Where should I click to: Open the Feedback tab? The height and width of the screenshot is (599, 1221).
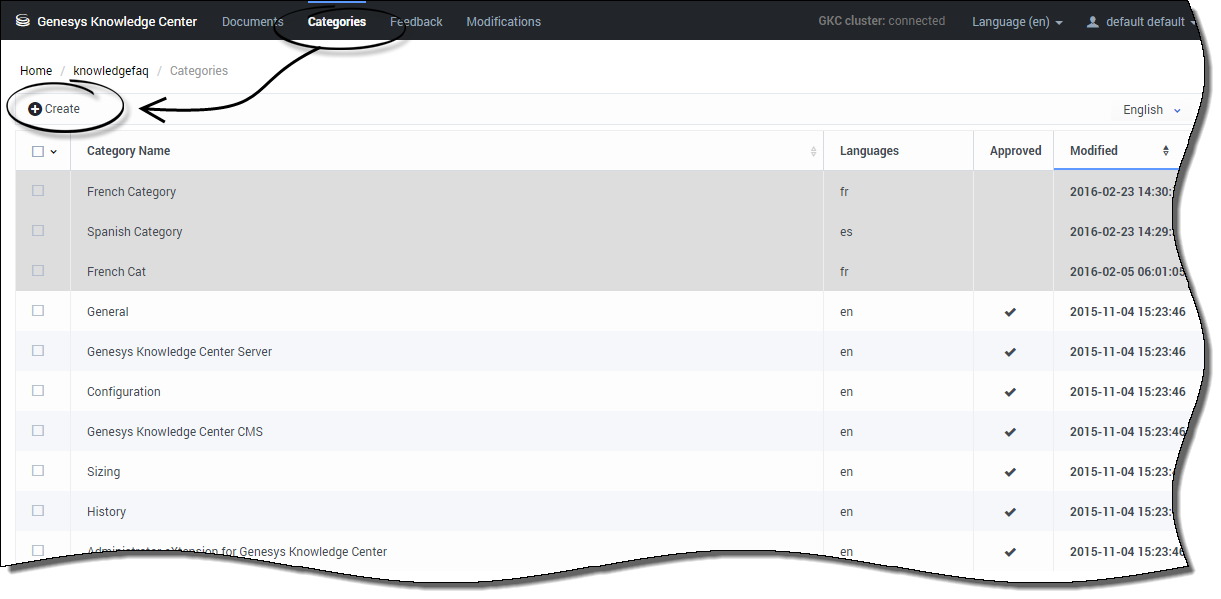(x=416, y=22)
